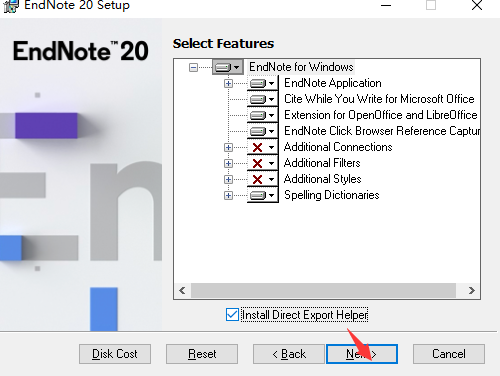Image resolution: width=500 pixels, height=376 pixels.
Task: Expand the Spelling Dictionaries tree node
Action: click(x=228, y=195)
